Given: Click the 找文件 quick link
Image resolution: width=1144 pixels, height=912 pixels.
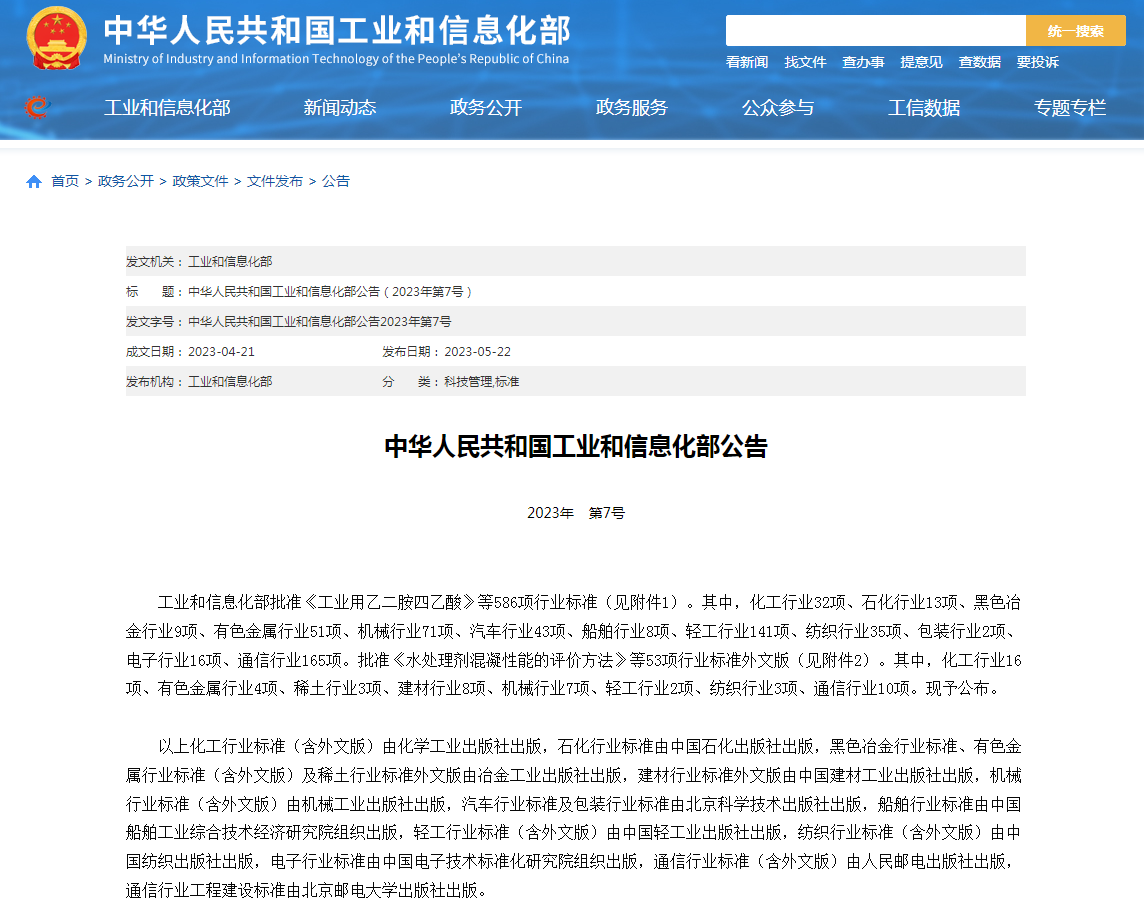Looking at the screenshot, I should coord(805,62).
